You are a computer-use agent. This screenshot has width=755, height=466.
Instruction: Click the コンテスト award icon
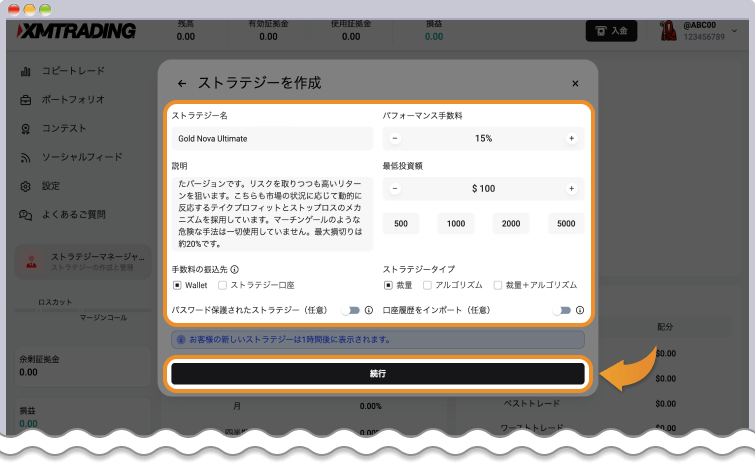pos(26,129)
